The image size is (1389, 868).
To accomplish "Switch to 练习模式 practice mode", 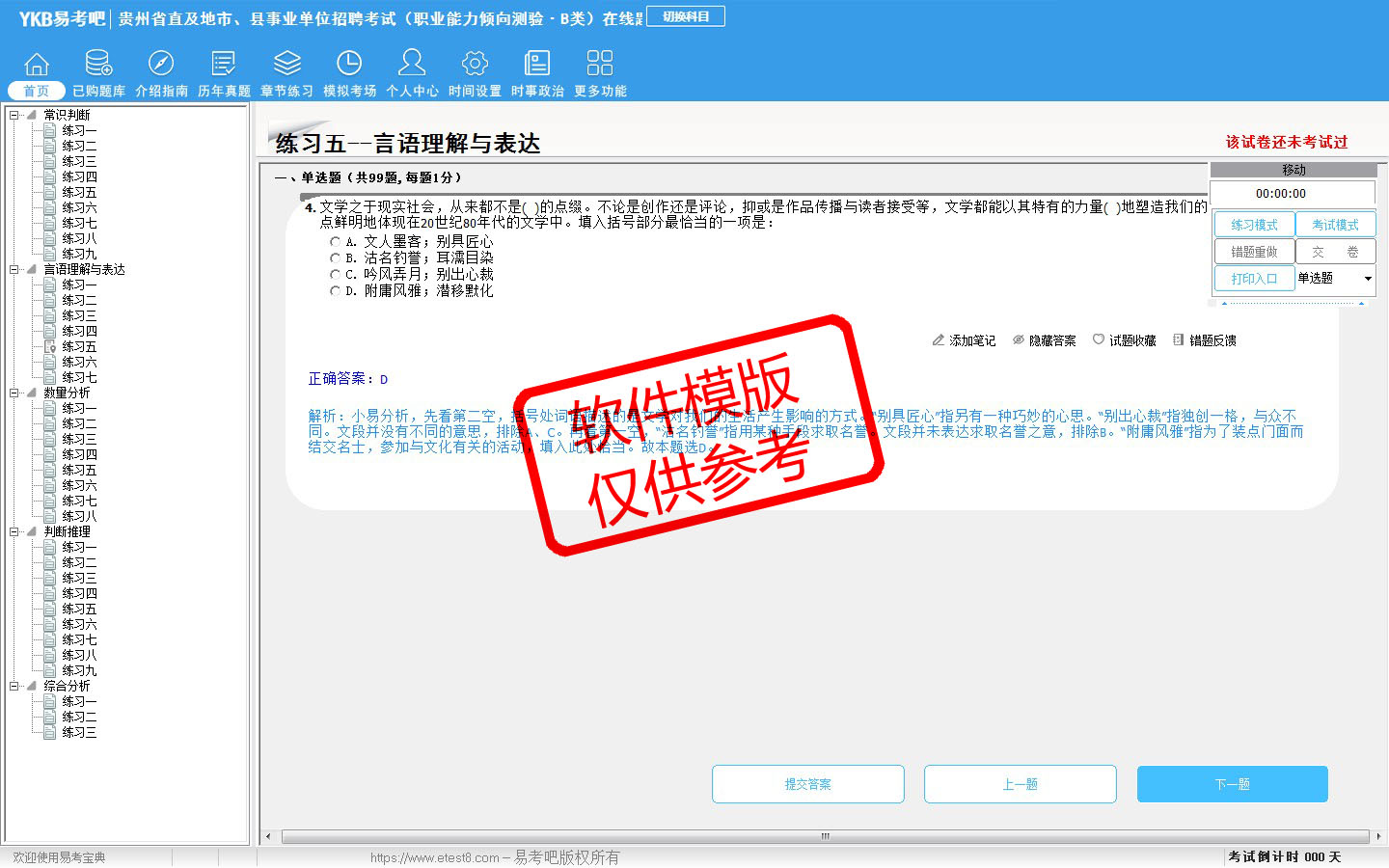I will tap(1254, 225).
